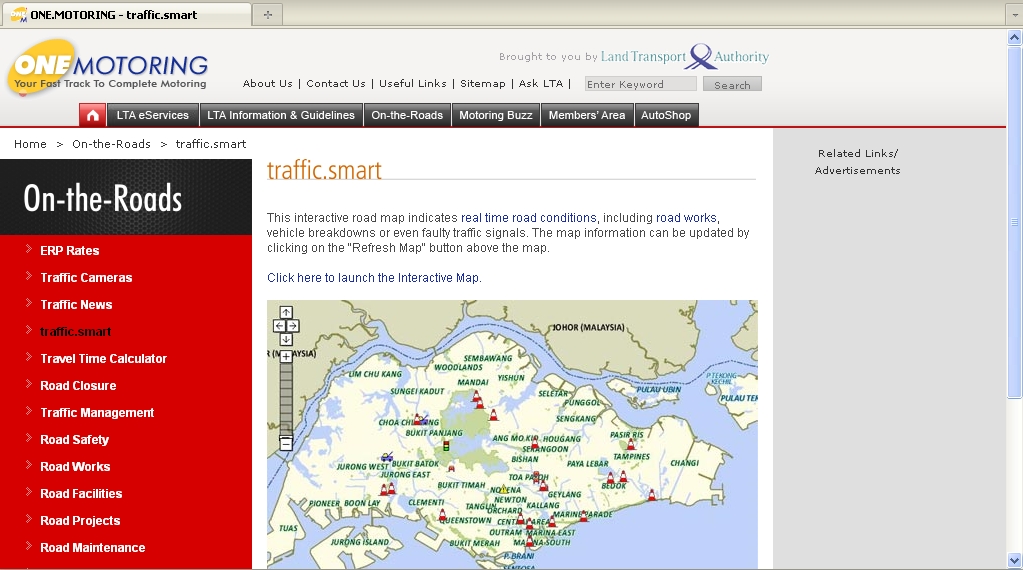Click the page scrollbar up arrow

pyautogui.click(x=1015, y=37)
